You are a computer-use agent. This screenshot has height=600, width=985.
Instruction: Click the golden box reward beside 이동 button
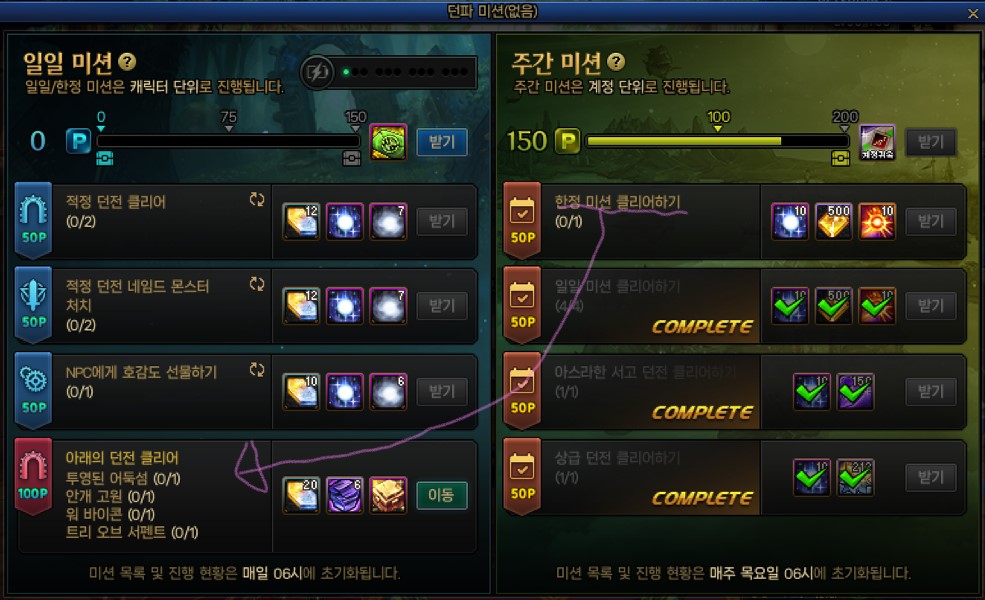pos(388,495)
